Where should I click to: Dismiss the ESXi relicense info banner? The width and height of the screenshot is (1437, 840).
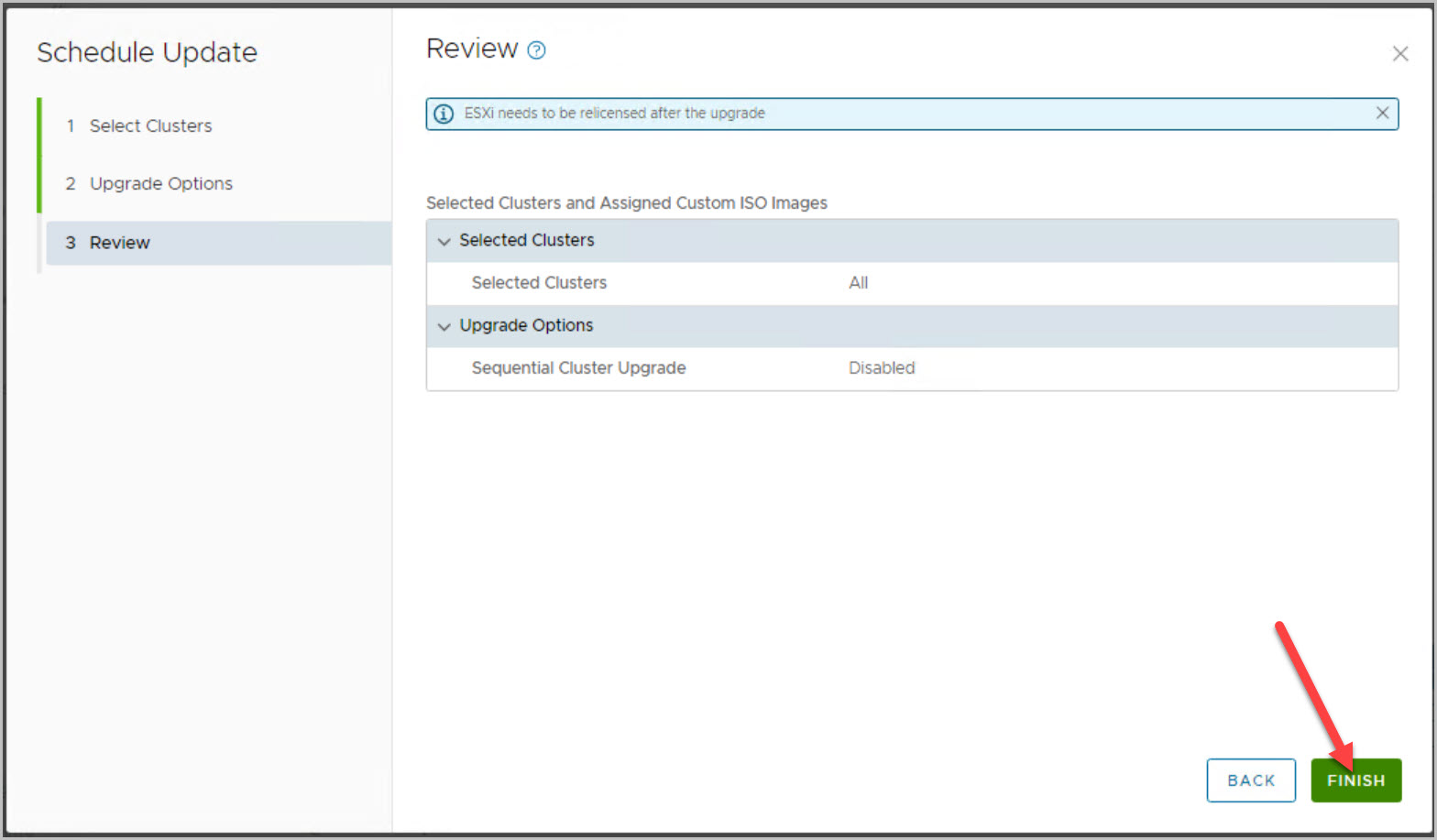click(x=1382, y=113)
